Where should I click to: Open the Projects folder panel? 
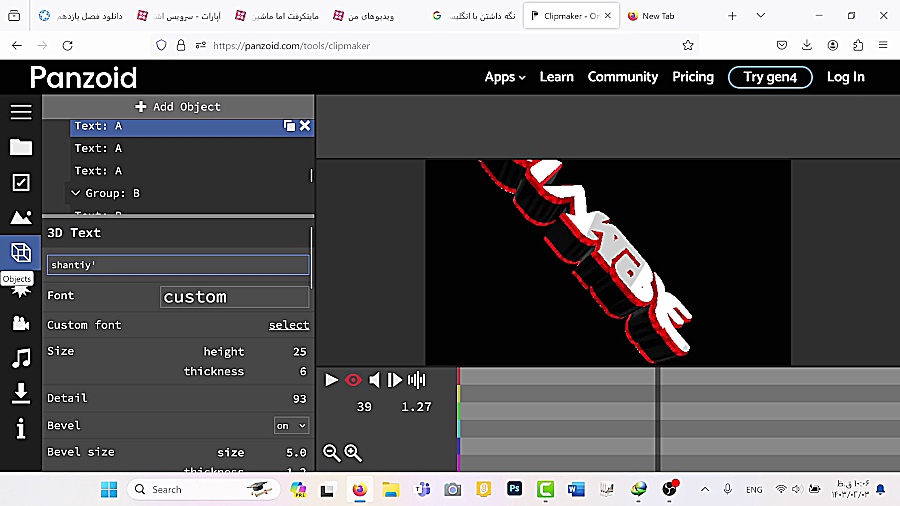(x=21, y=147)
